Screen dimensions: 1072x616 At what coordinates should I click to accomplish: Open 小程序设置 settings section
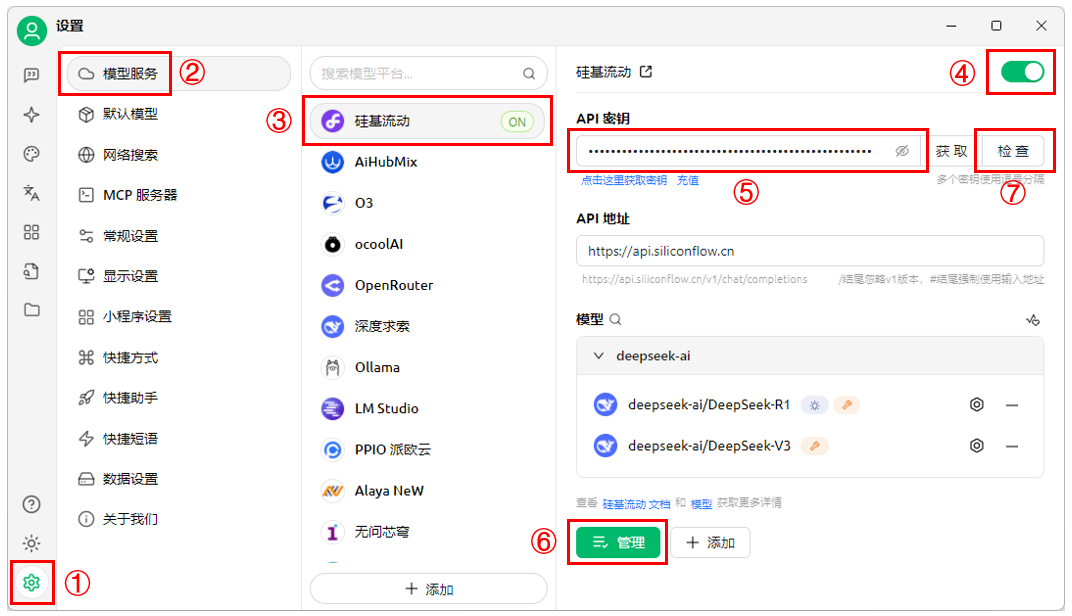pyautogui.click(x=179, y=317)
